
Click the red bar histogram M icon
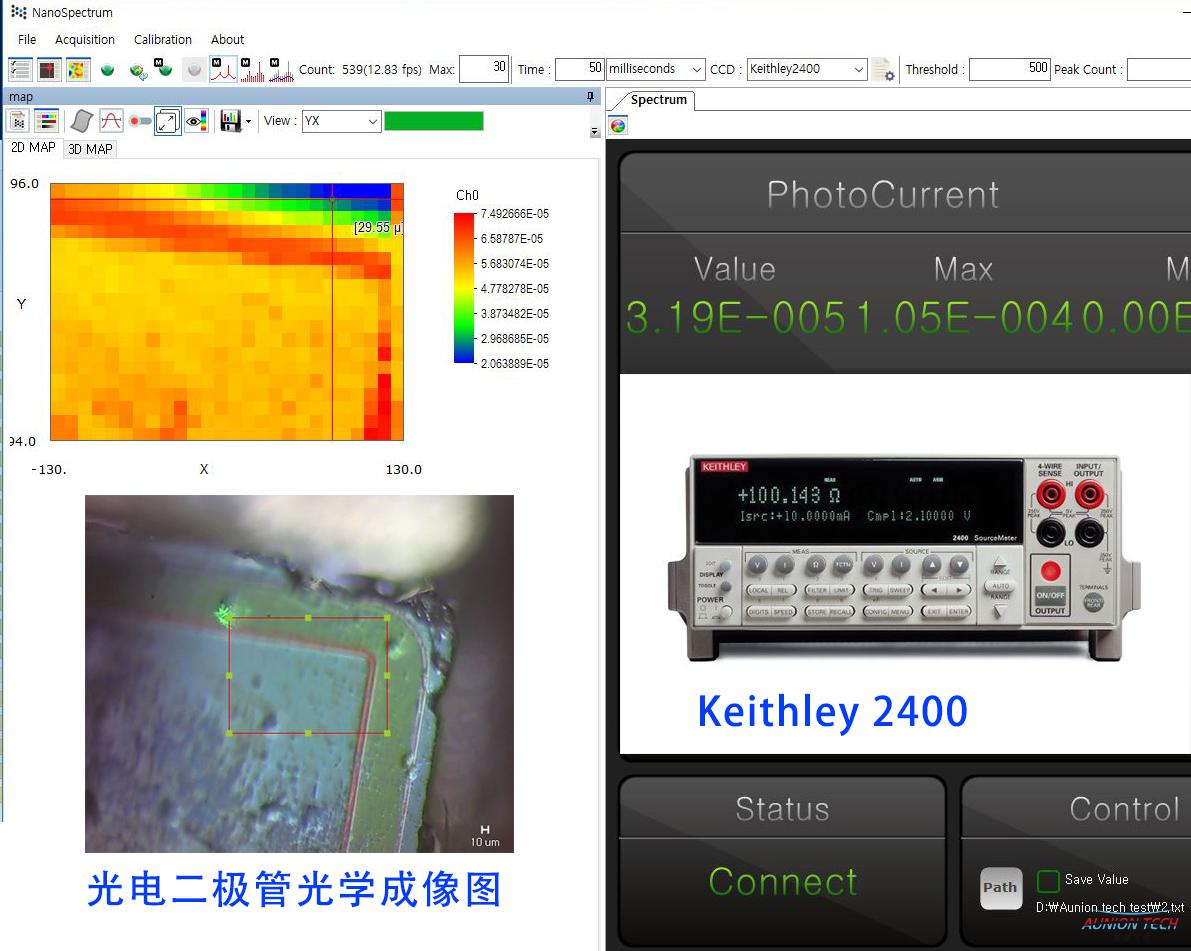[252, 70]
